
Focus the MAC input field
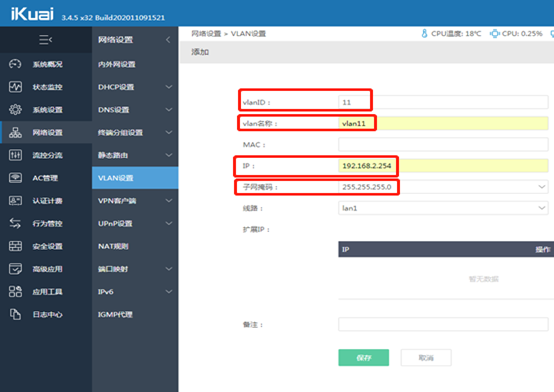(x=443, y=145)
